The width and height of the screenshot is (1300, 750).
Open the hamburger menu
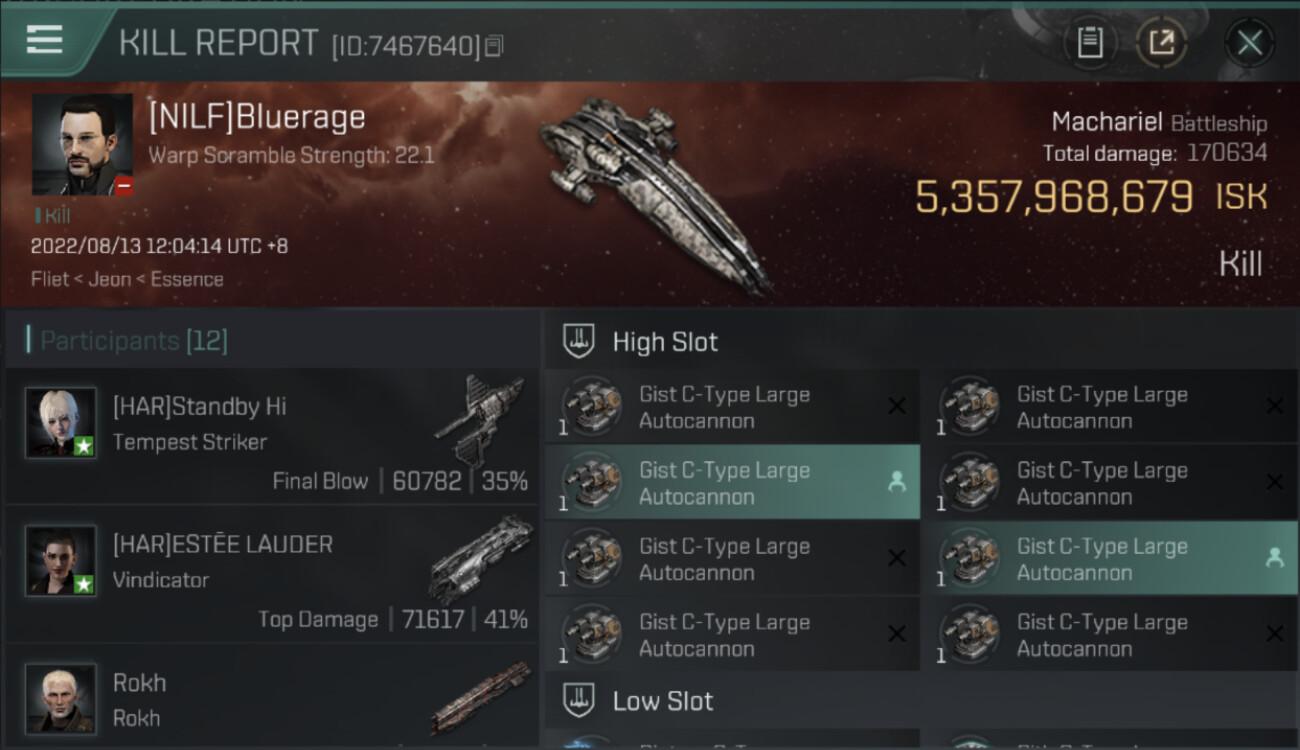click(x=45, y=40)
